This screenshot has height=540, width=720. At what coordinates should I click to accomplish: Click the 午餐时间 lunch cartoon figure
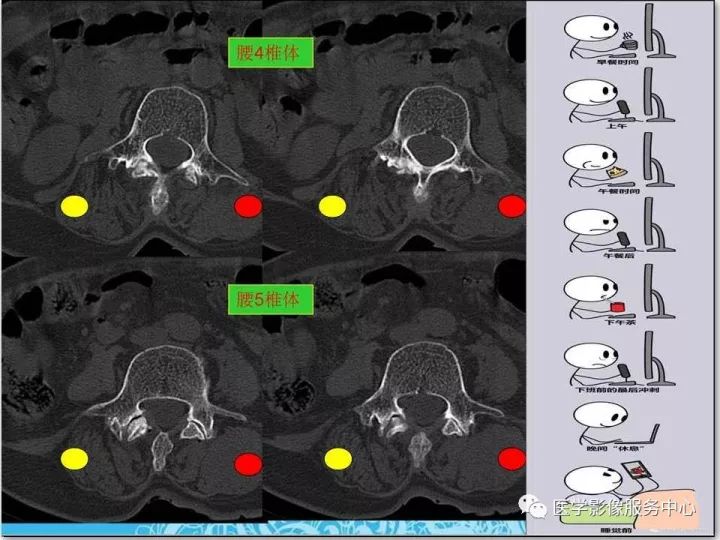tap(619, 163)
